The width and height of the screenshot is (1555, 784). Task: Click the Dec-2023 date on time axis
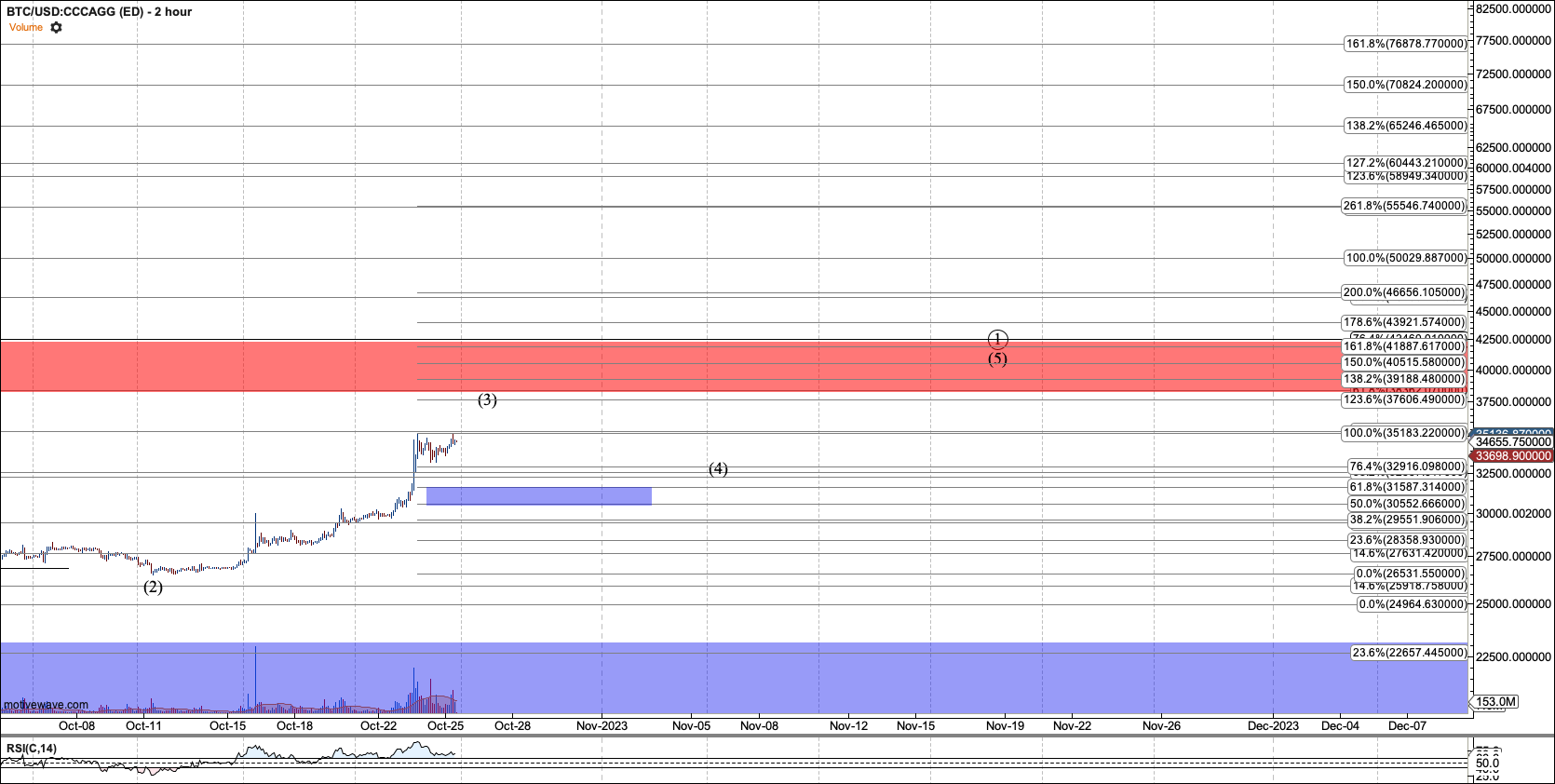[x=1274, y=726]
